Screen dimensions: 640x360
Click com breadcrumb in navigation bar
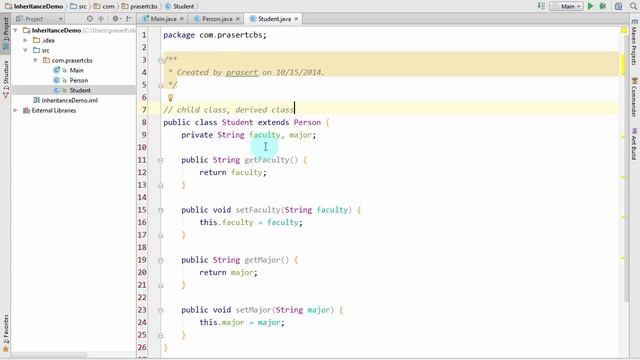tap(104, 6)
